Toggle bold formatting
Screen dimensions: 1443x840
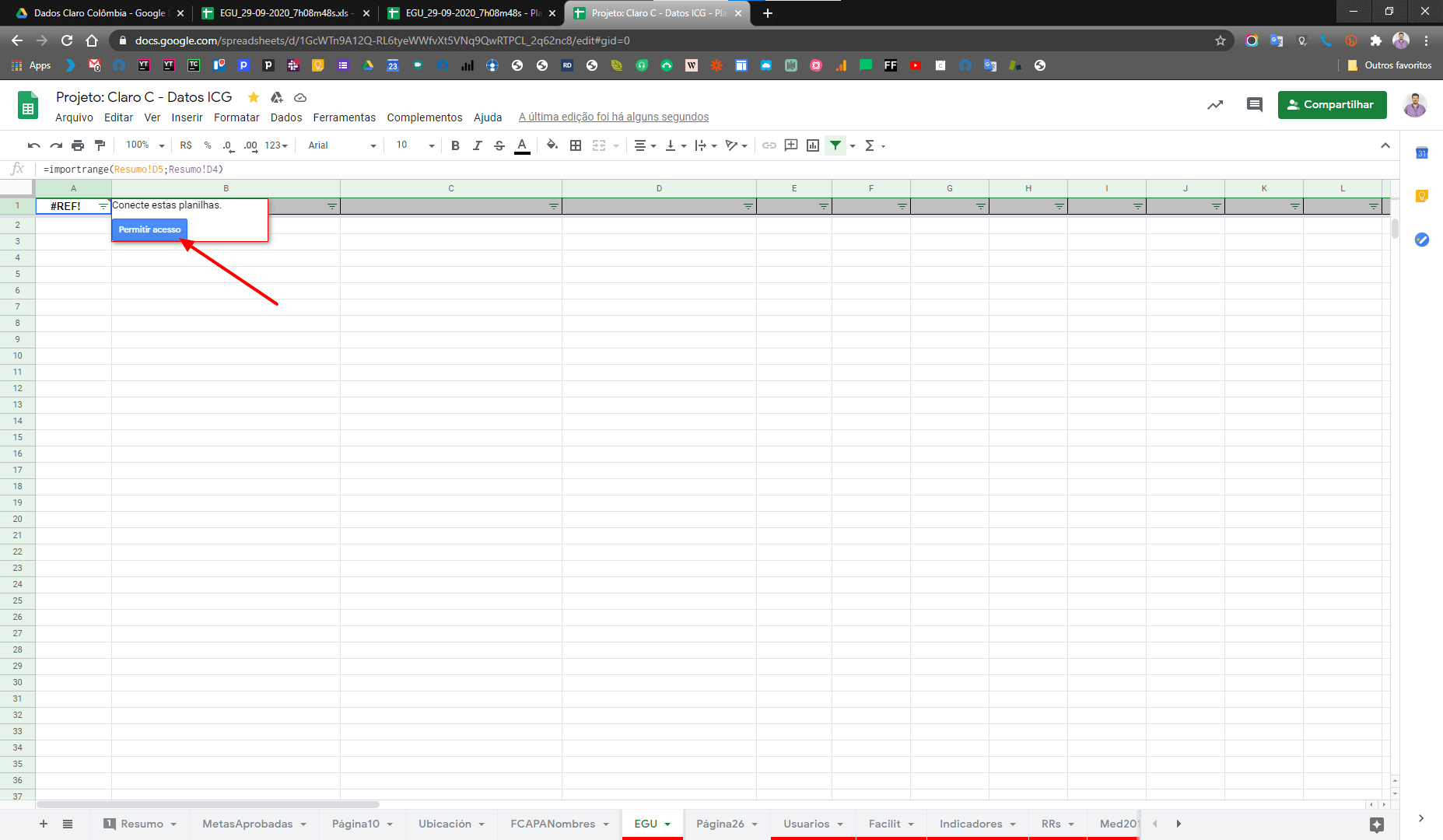pyautogui.click(x=455, y=145)
